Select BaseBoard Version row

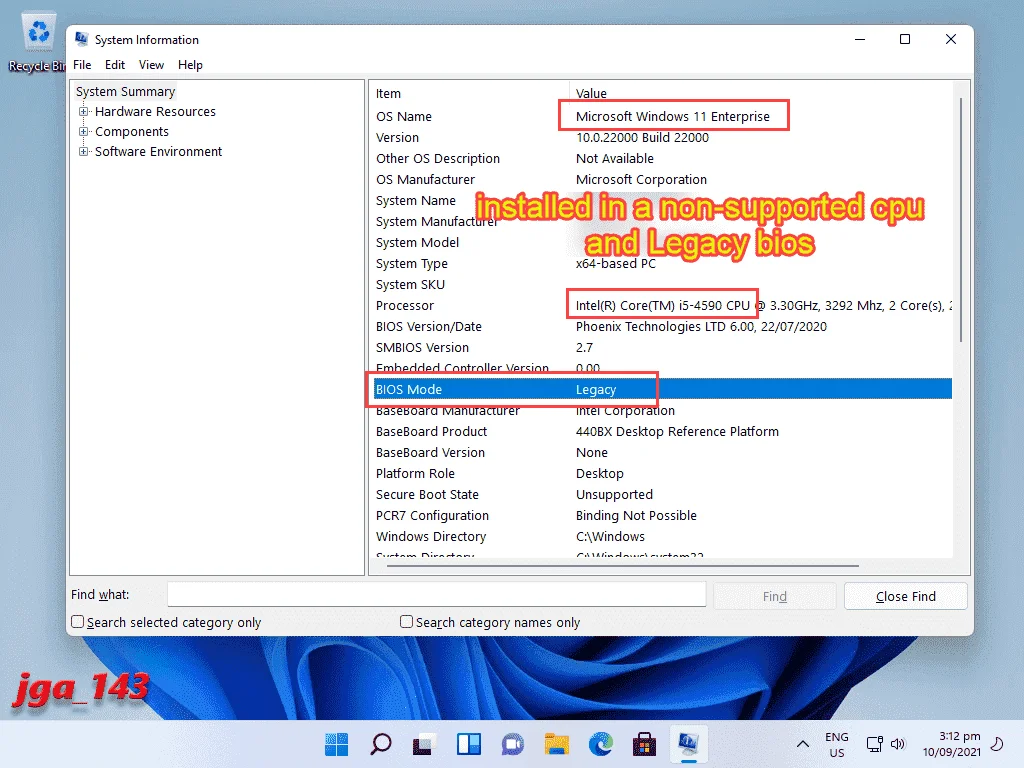coord(661,453)
